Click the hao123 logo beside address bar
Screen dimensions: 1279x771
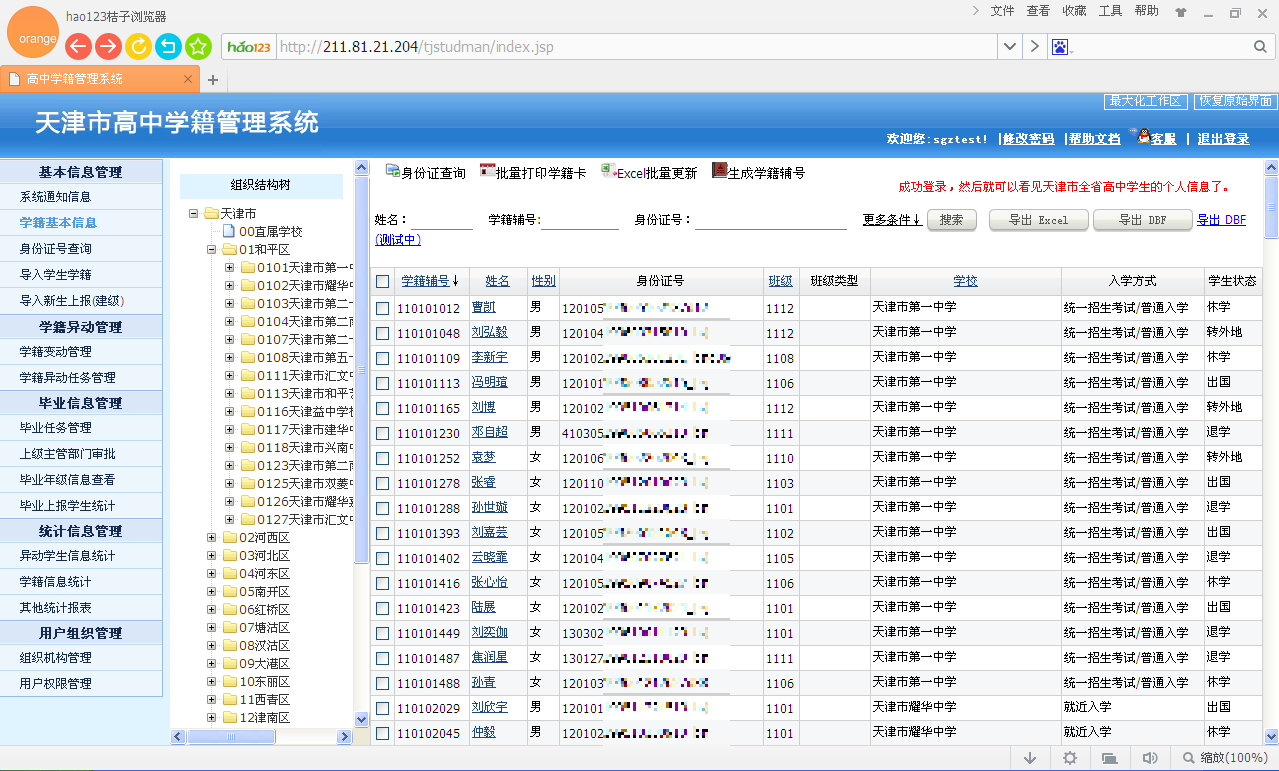(x=250, y=47)
